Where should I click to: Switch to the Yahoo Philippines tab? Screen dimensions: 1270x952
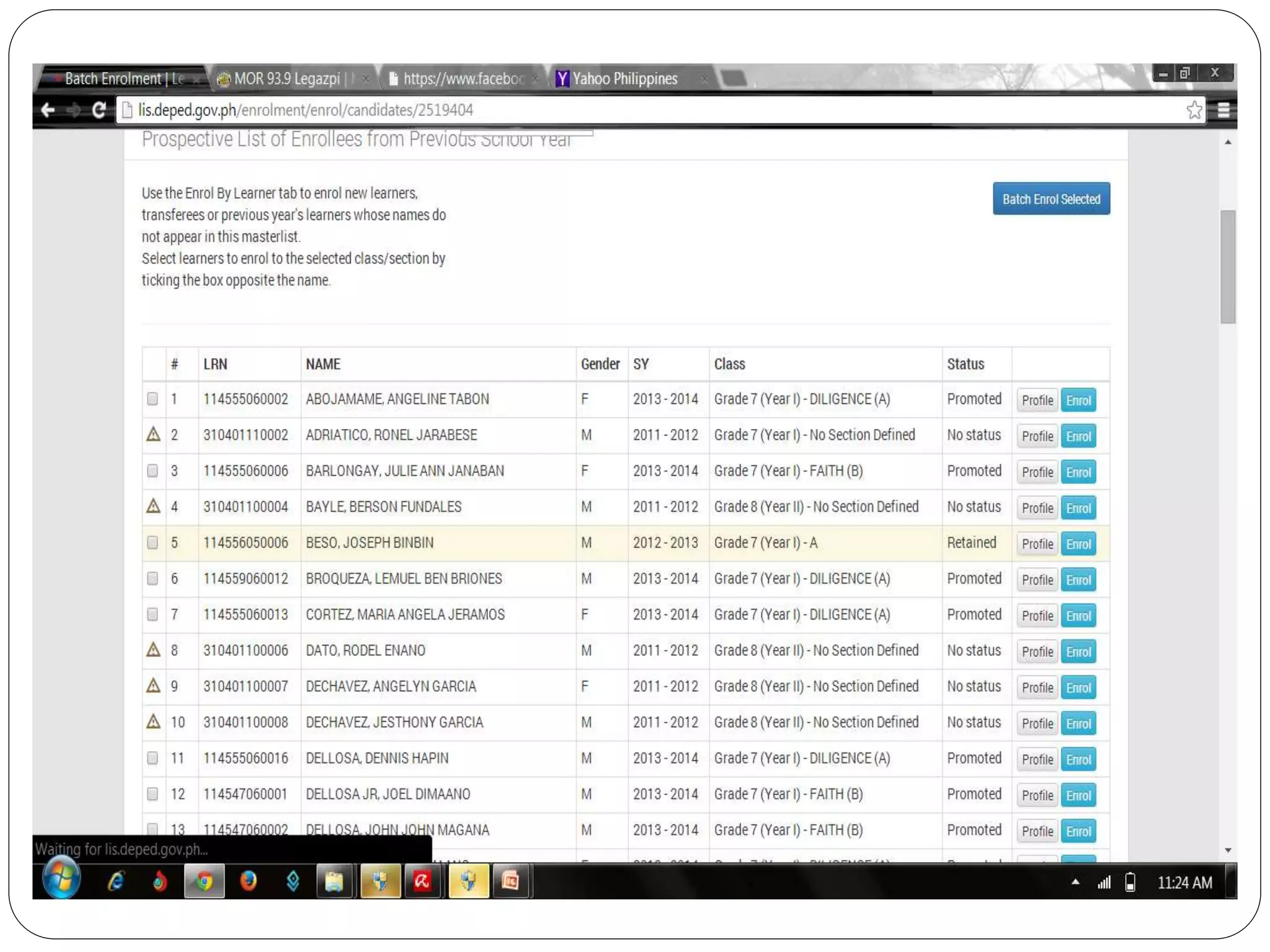(624, 79)
